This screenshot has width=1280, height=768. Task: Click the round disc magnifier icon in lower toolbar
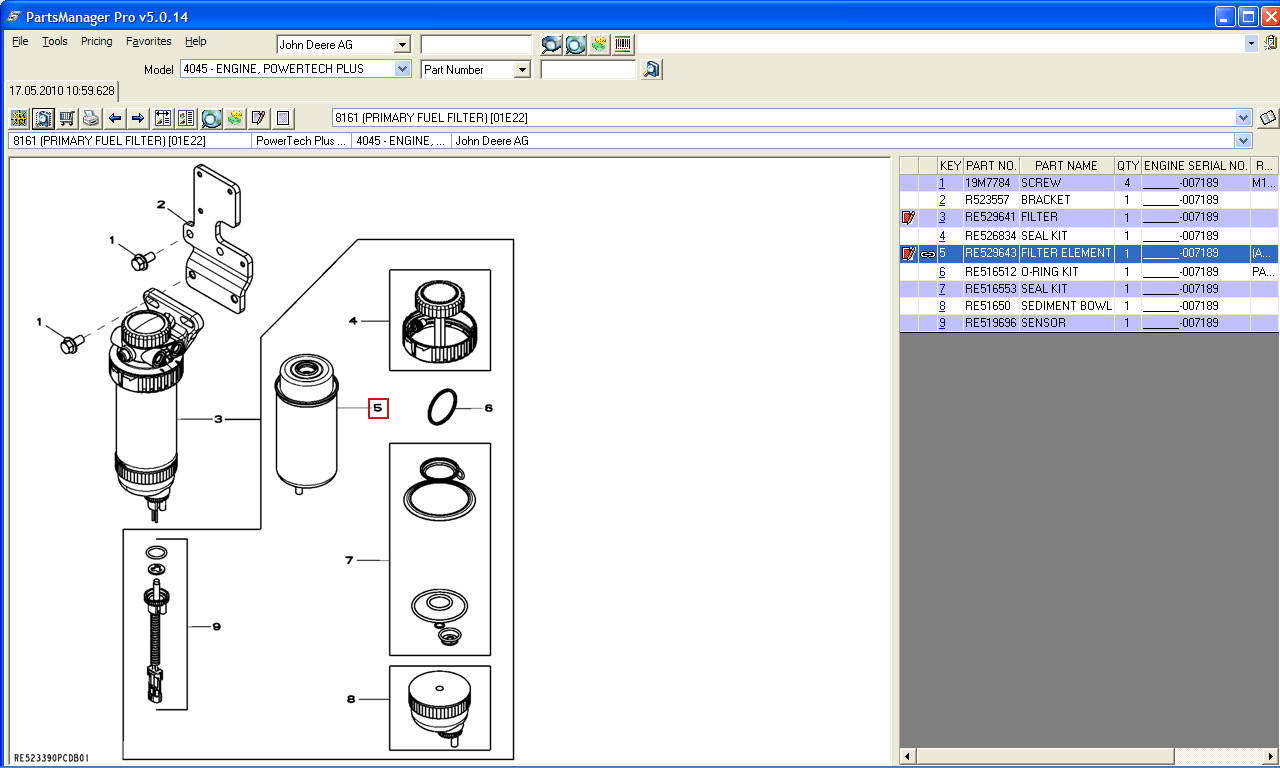point(211,118)
